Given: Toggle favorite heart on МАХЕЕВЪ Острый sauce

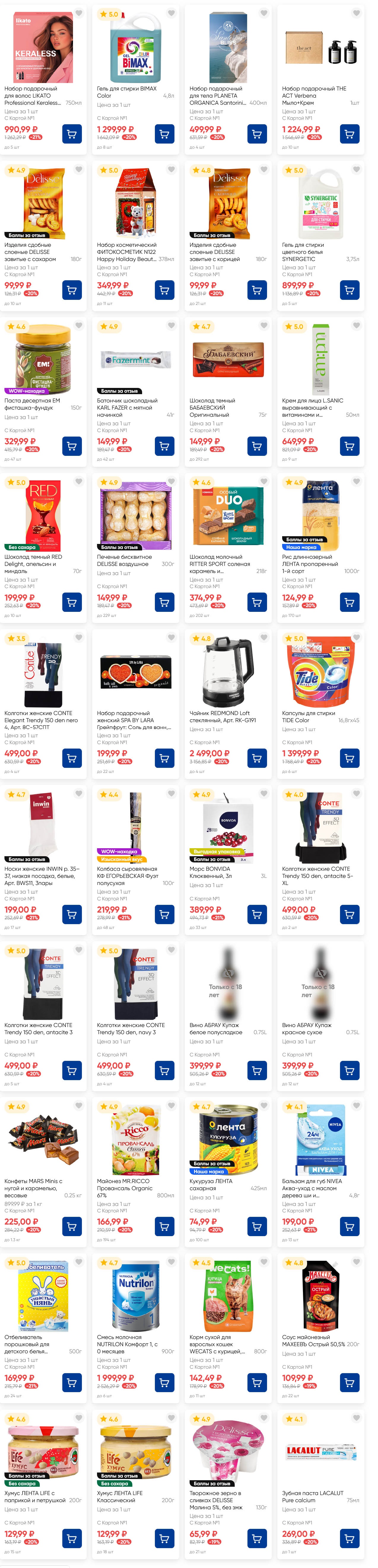Looking at the screenshot, I should pos(357,1262).
